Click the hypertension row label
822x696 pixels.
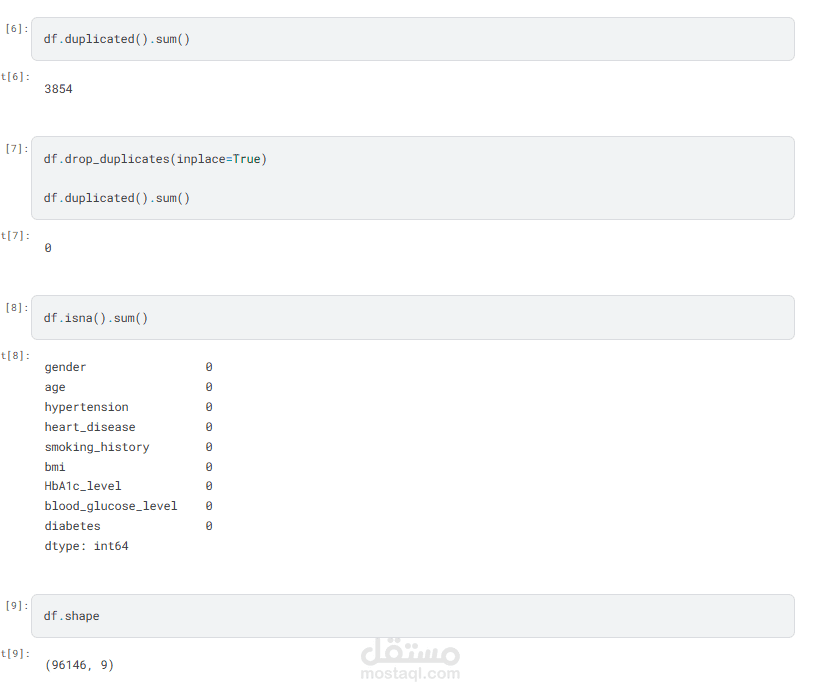86,407
